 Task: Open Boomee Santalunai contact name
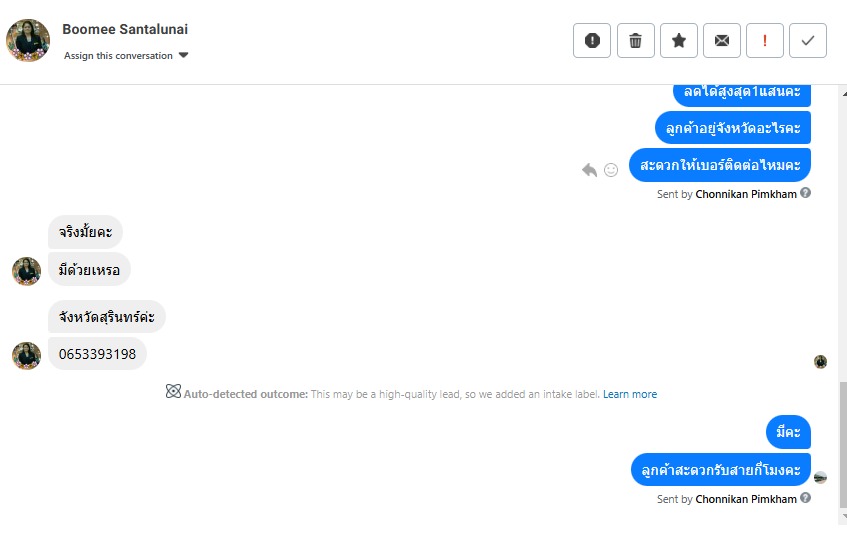(125, 29)
